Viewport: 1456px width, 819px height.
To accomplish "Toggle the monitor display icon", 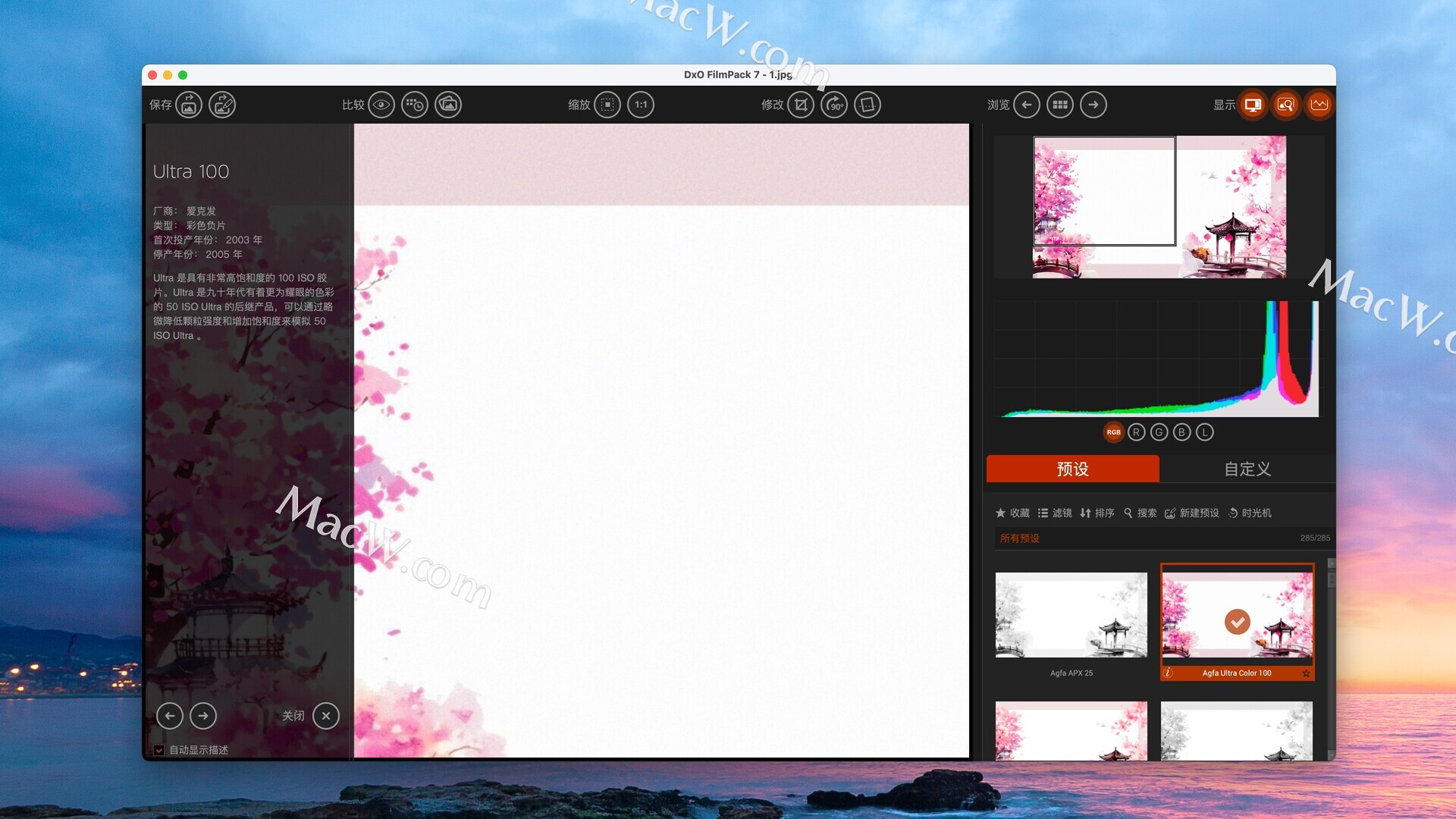I will pyautogui.click(x=1253, y=105).
